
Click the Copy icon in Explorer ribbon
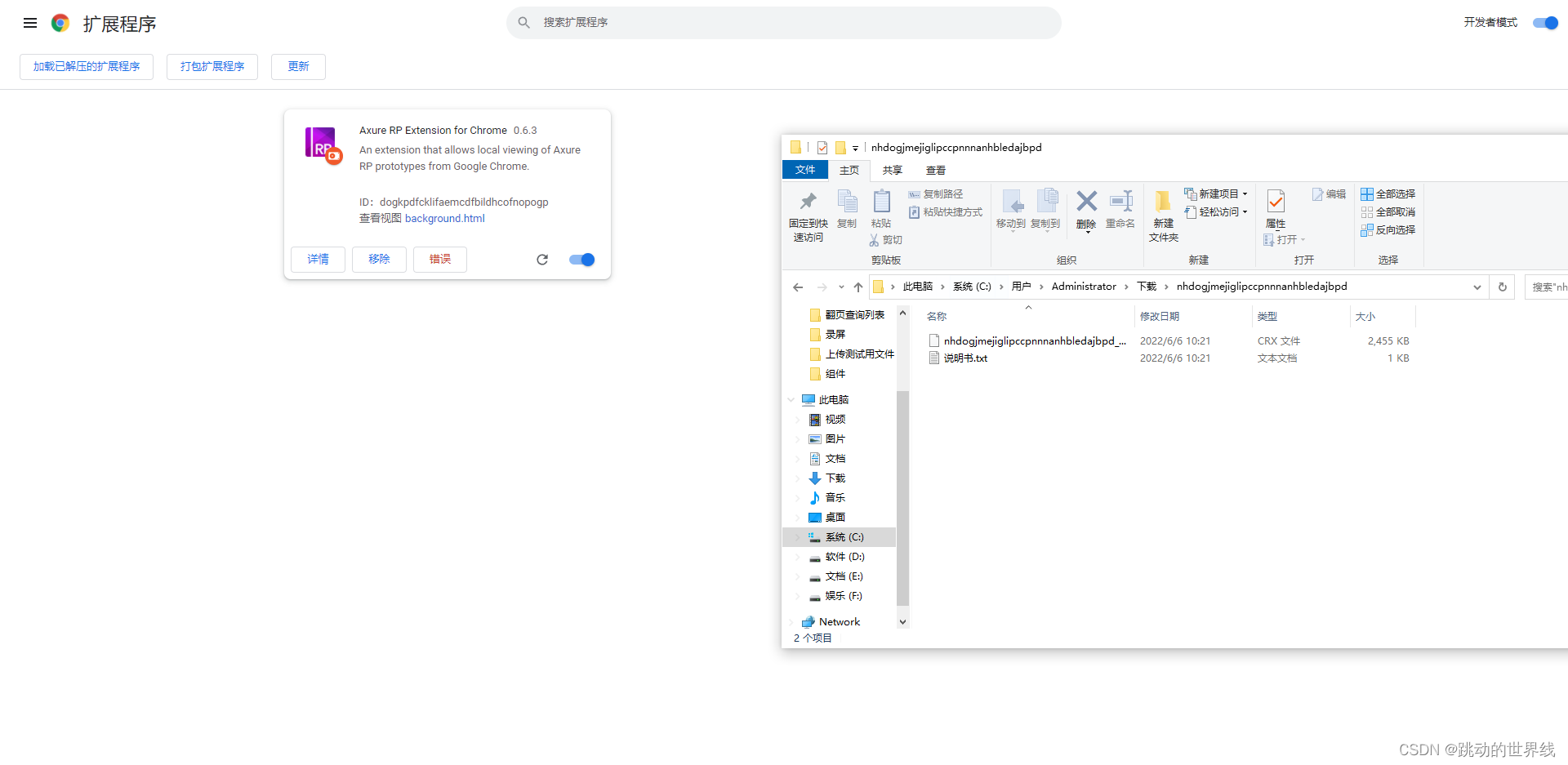click(x=847, y=209)
